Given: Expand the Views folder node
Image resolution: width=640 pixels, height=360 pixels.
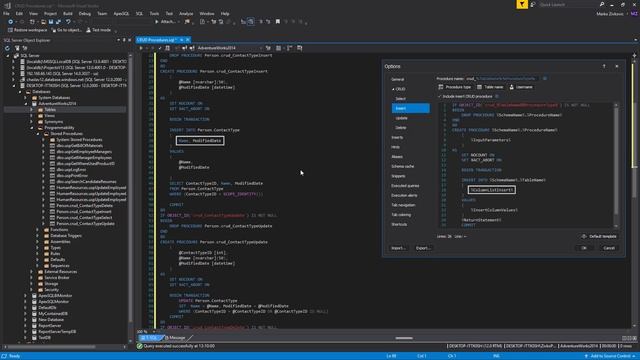Looking at the screenshot, I should (x=31, y=116).
